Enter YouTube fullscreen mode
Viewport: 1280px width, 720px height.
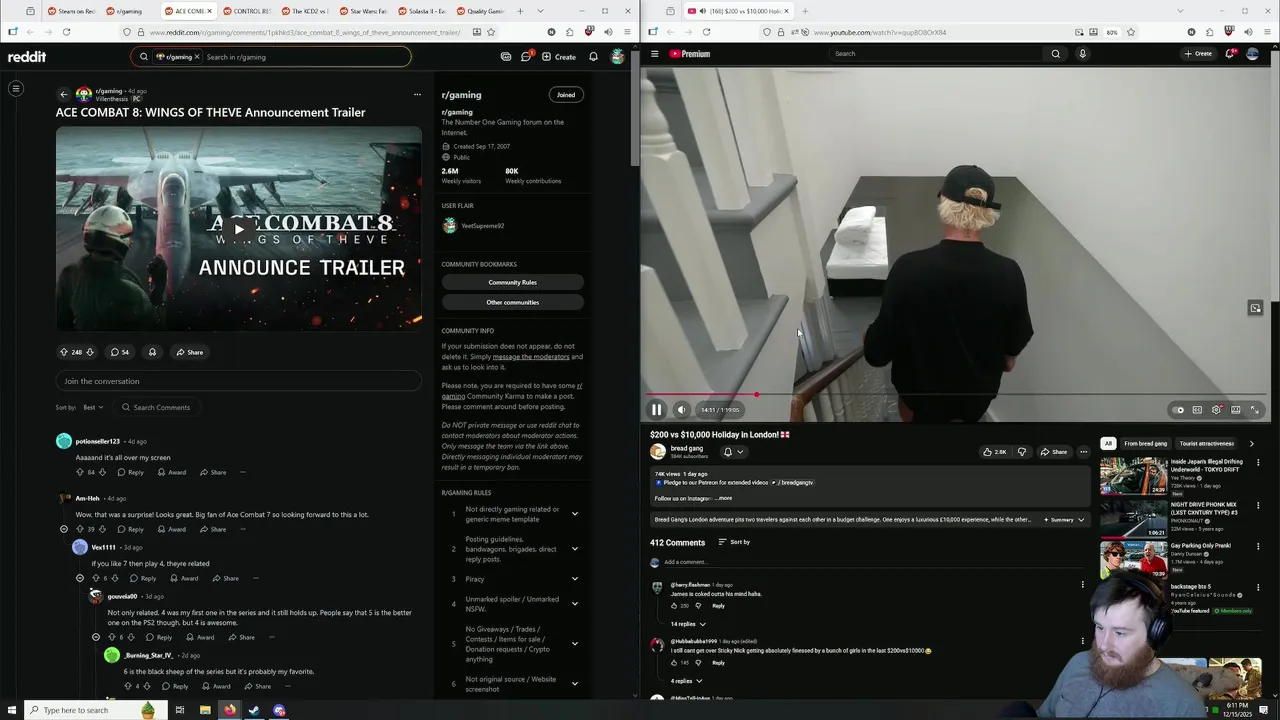1255,410
